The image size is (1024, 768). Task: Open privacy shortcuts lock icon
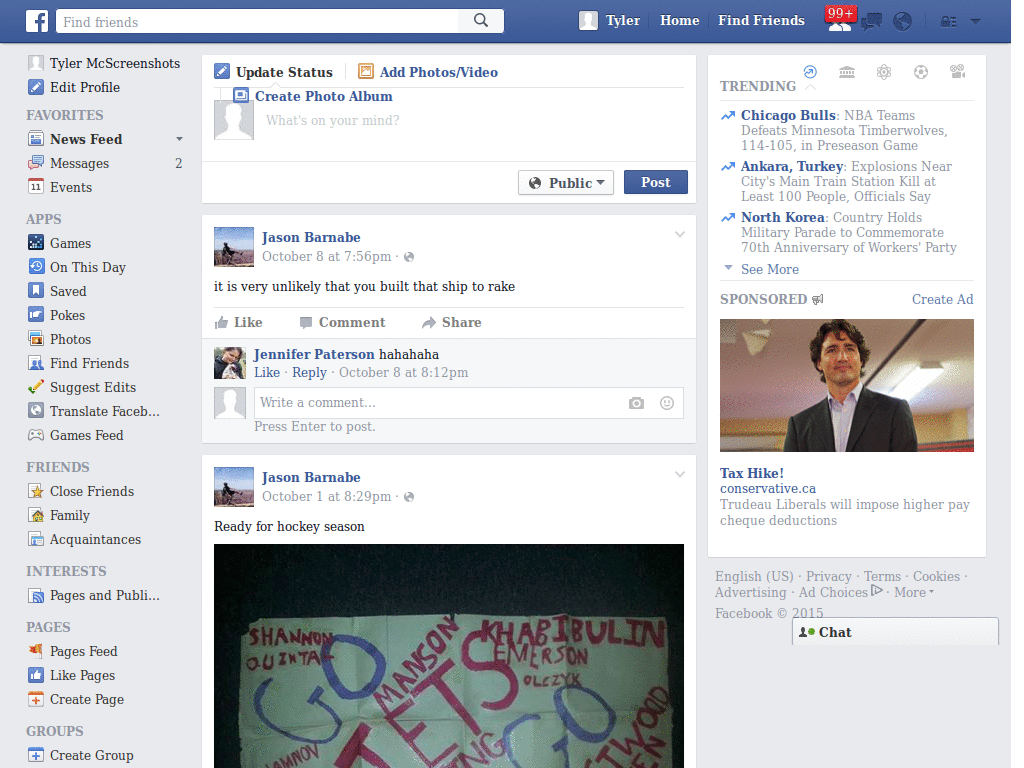(948, 22)
